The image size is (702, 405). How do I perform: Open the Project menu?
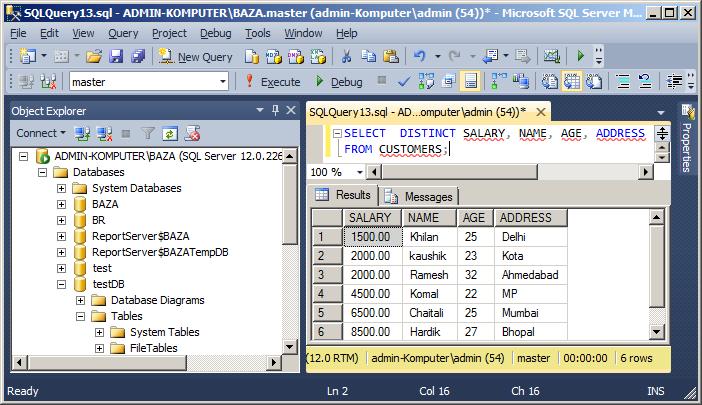point(169,33)
